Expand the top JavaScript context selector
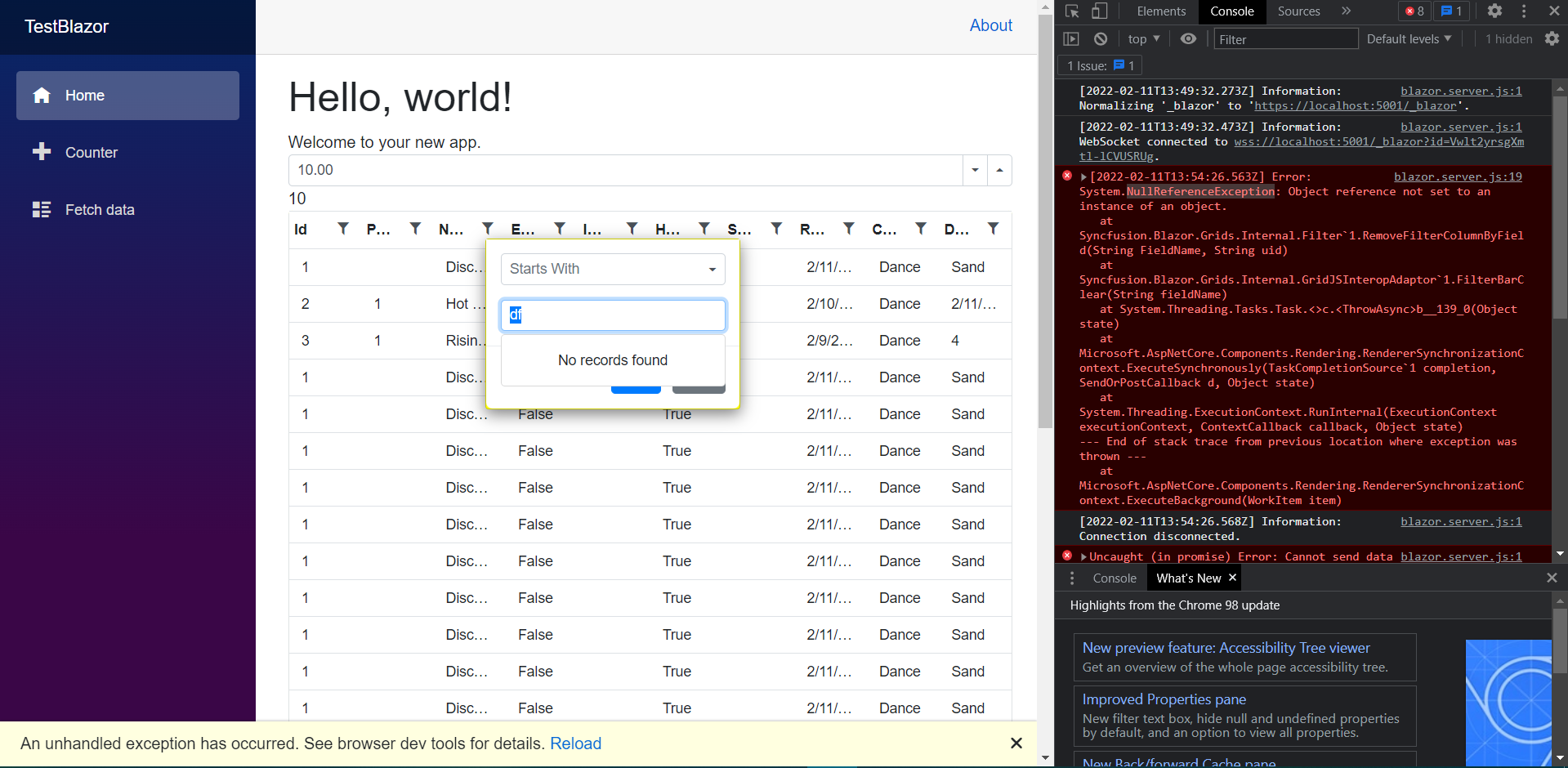The image size is (1568, 768). pyautogui.click(x=1144, y=39)
